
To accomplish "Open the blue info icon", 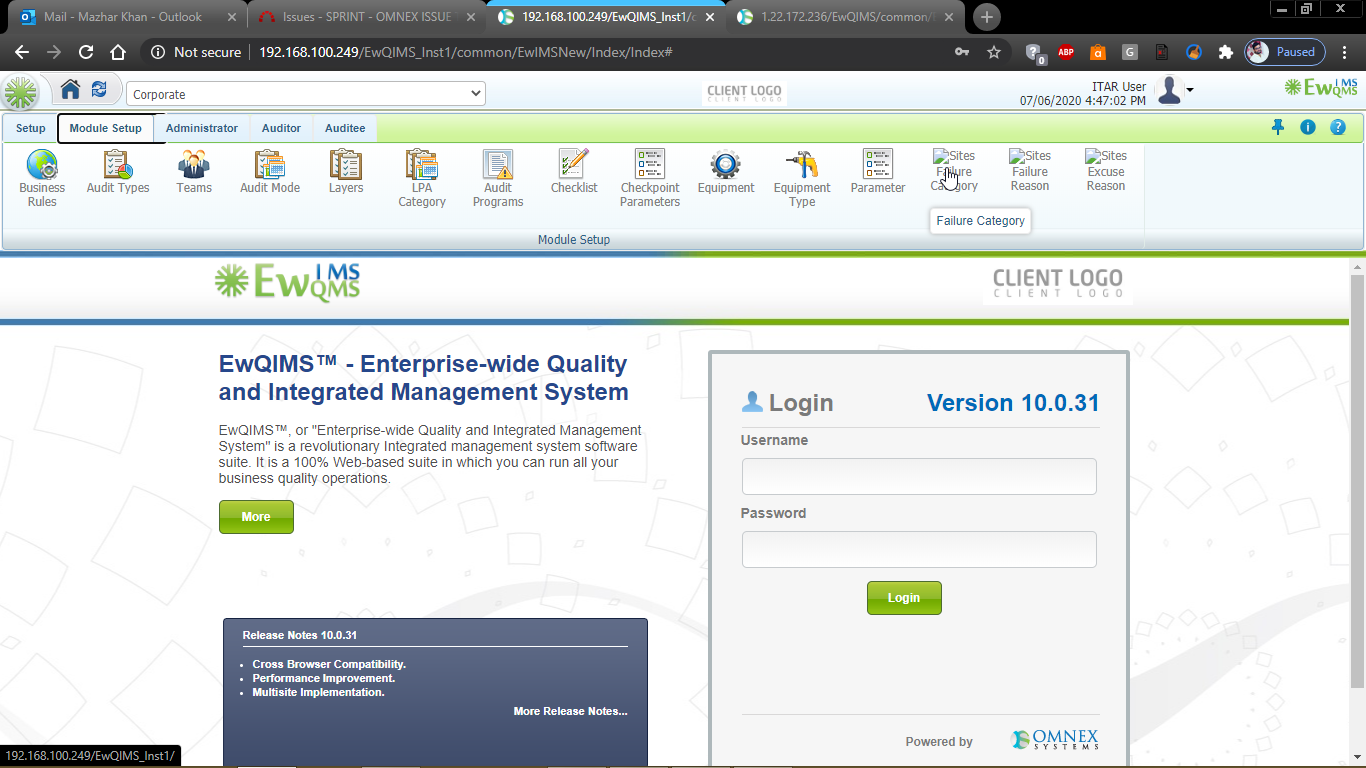I will coord(1308,127).
